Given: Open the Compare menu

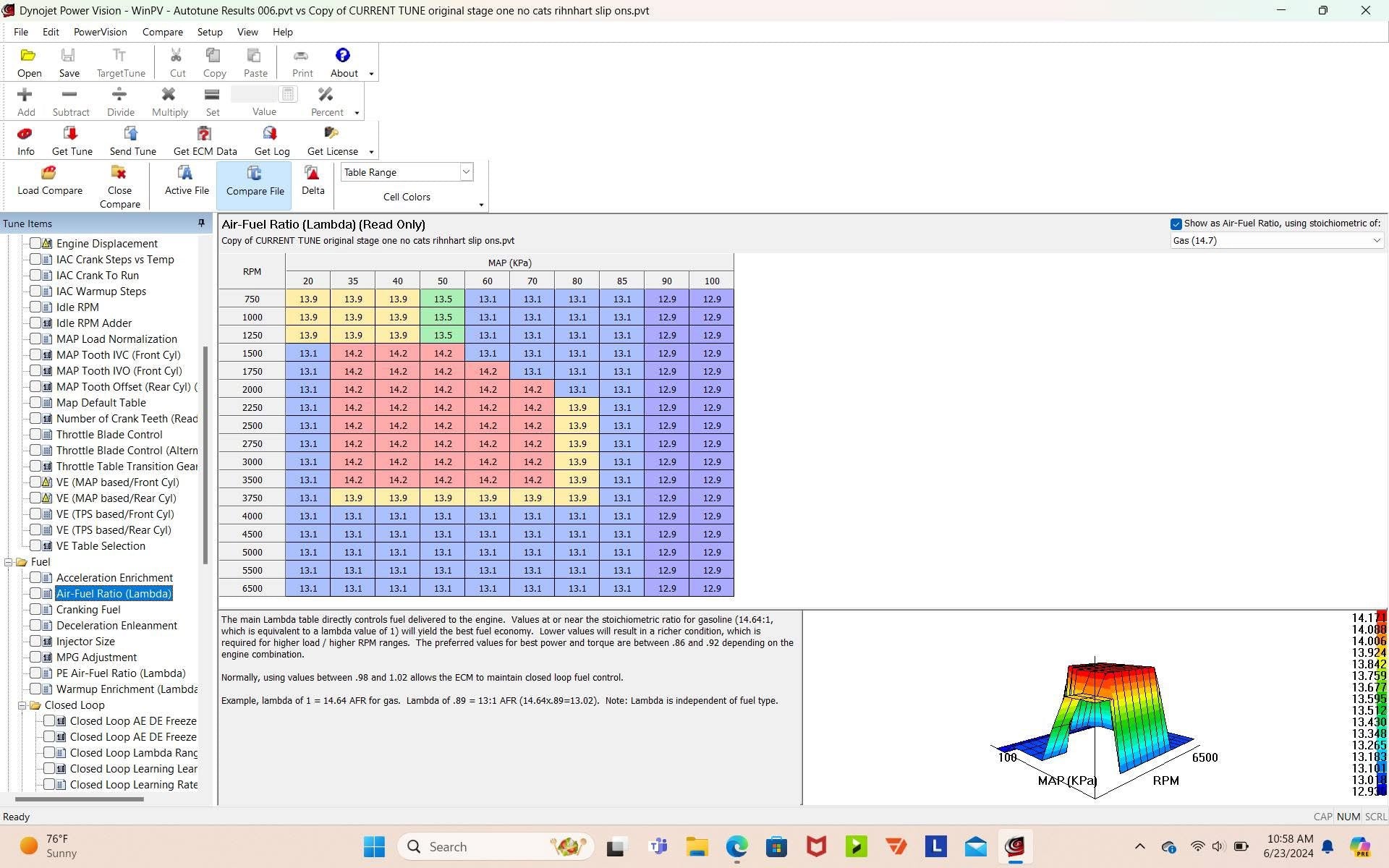Looking at the screenshot, I should tap(162, 32).
